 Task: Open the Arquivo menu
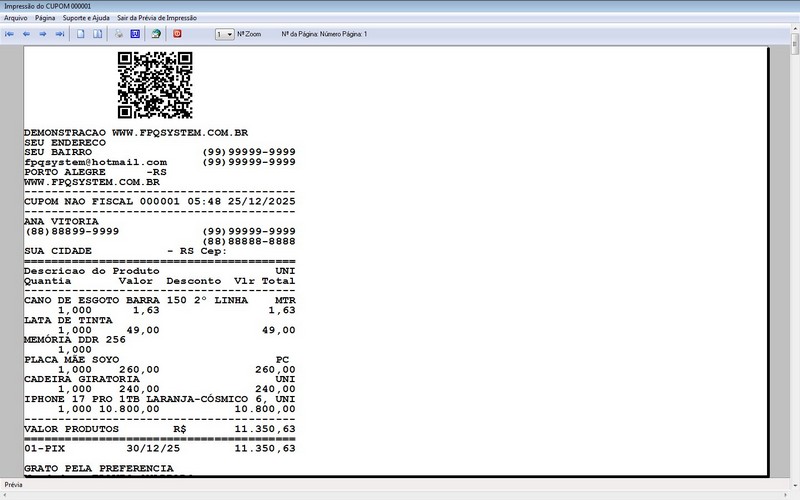15,18
